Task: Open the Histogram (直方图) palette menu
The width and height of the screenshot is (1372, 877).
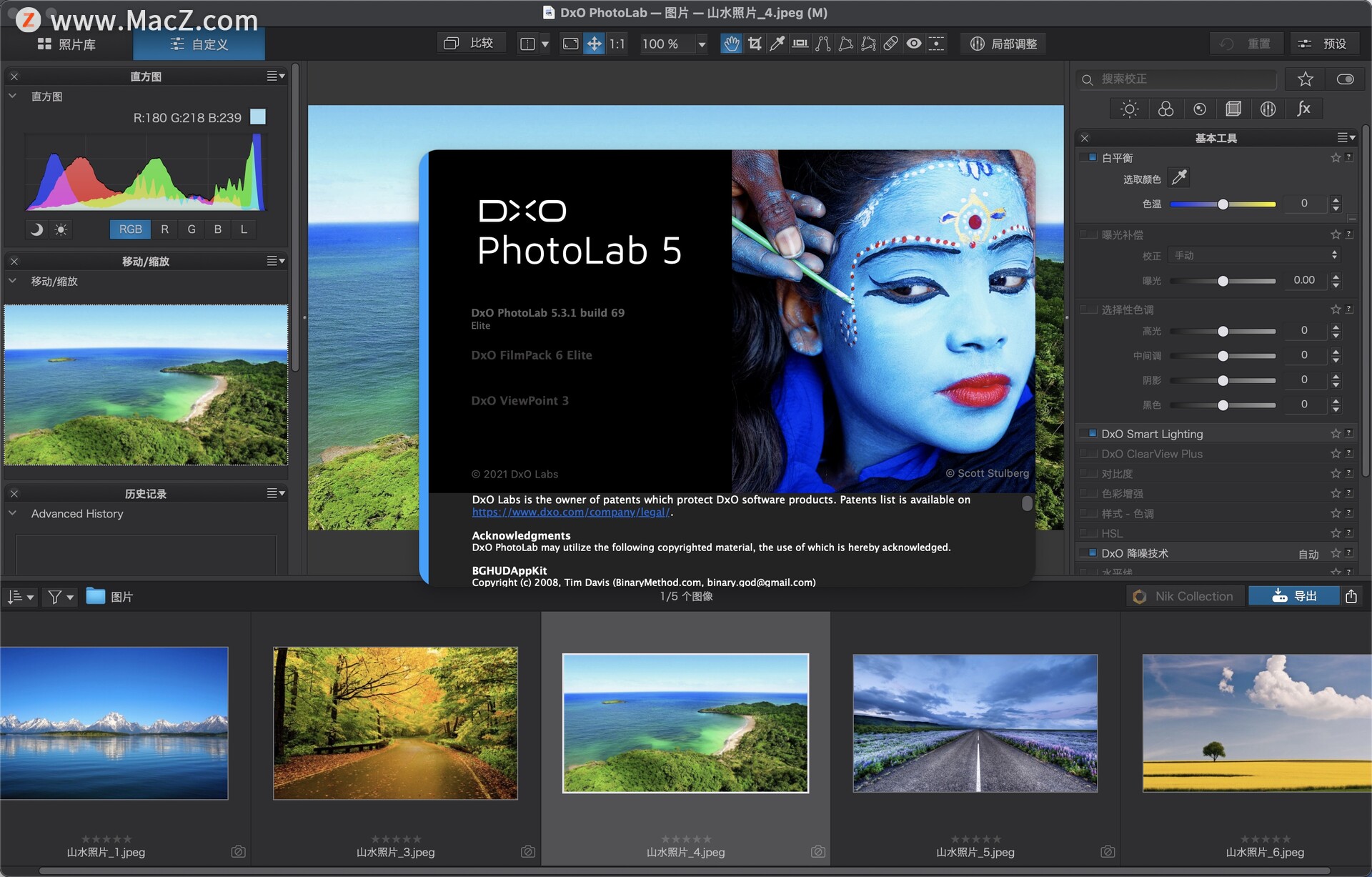Action: pyautogui.click(x=276, y=76)
